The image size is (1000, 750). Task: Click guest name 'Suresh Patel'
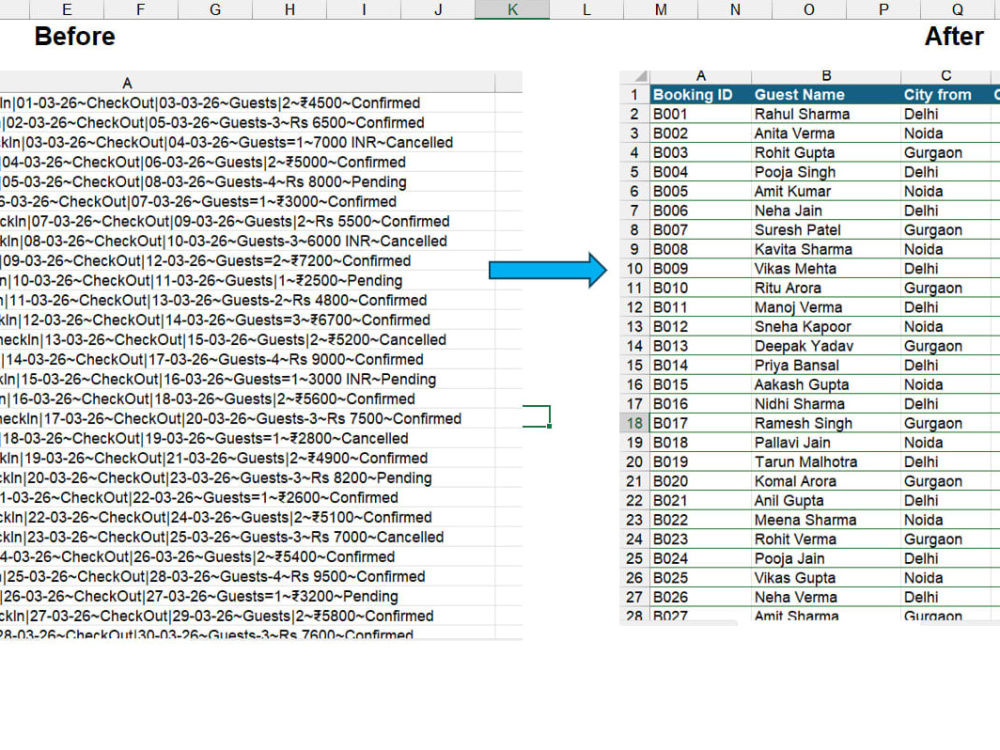[826, 230]
